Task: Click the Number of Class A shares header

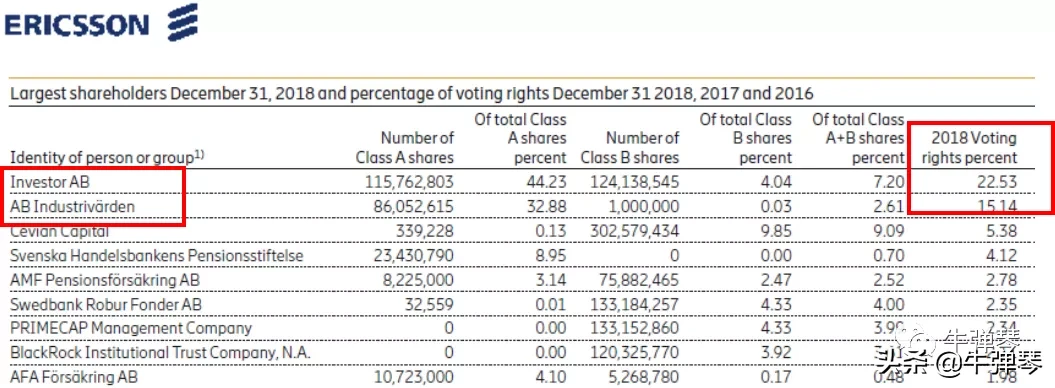Action: [x=404, y=149]
